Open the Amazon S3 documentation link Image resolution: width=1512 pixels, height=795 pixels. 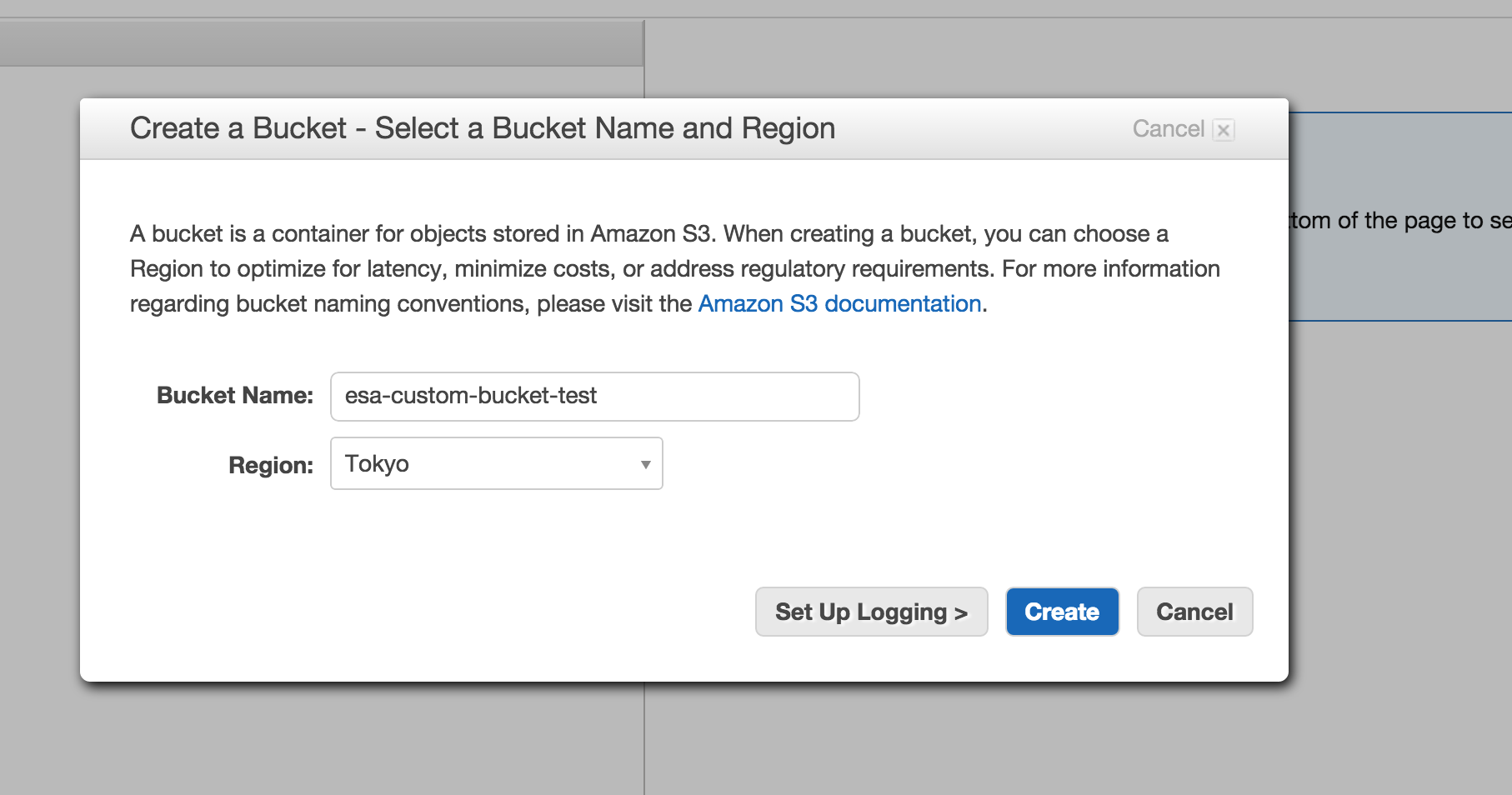pyautogui.click(x=839, y=304)
